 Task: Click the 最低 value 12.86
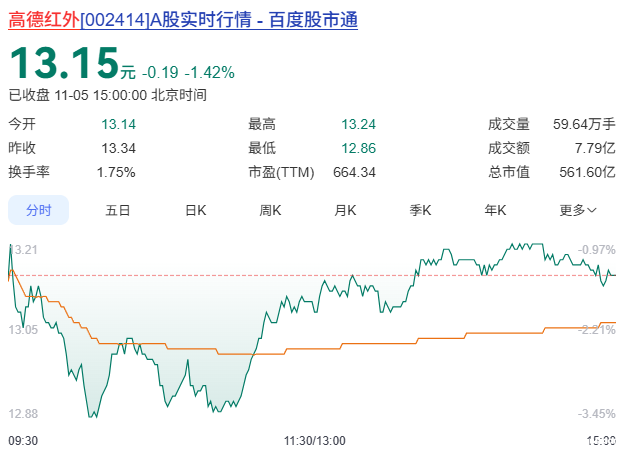358,148
